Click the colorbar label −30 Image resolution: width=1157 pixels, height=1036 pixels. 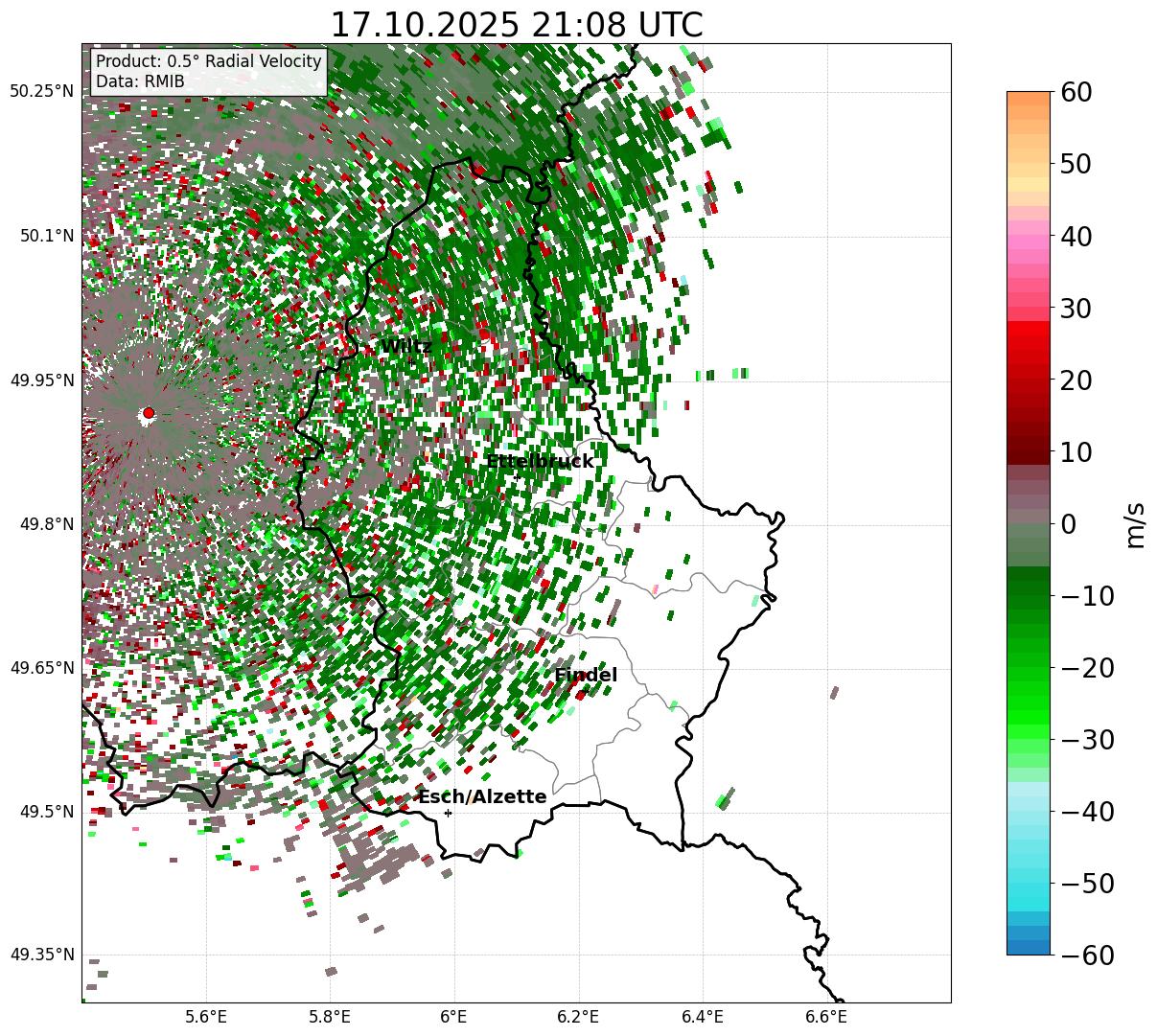(x=1087, y=740)
